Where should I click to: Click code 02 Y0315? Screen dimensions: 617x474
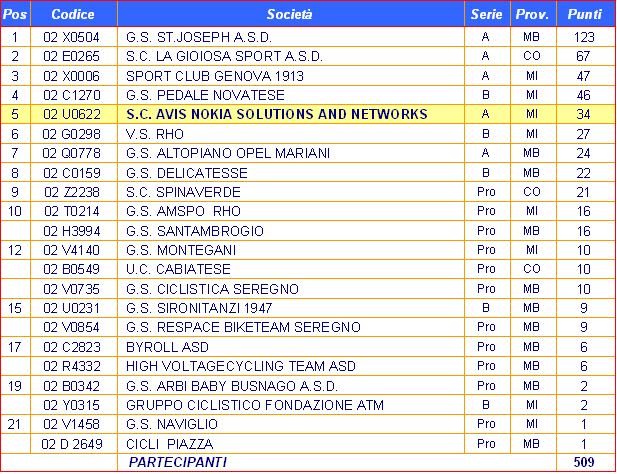pos(72,405)
